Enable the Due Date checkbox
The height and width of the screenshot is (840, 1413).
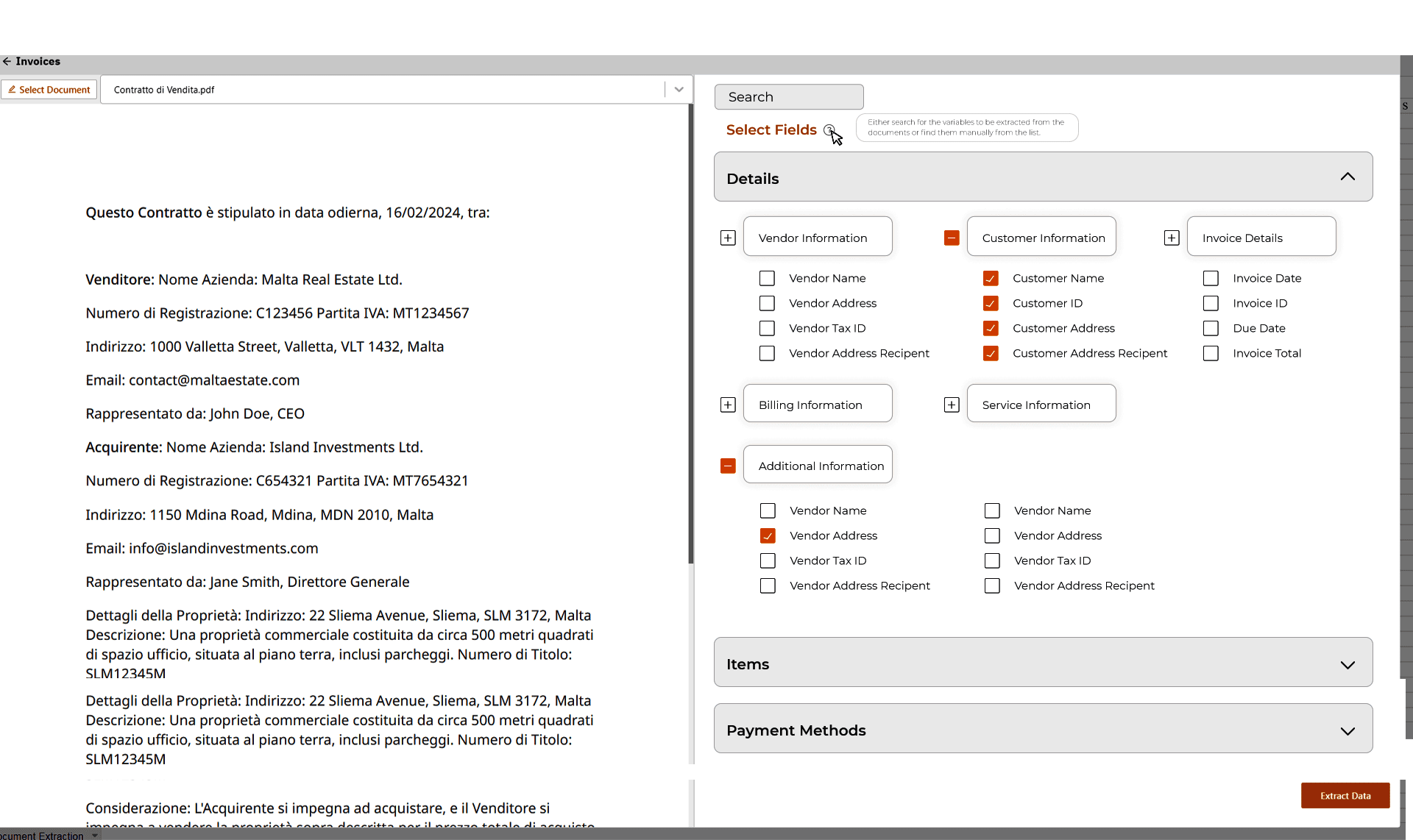click(x=1211, y=329)
